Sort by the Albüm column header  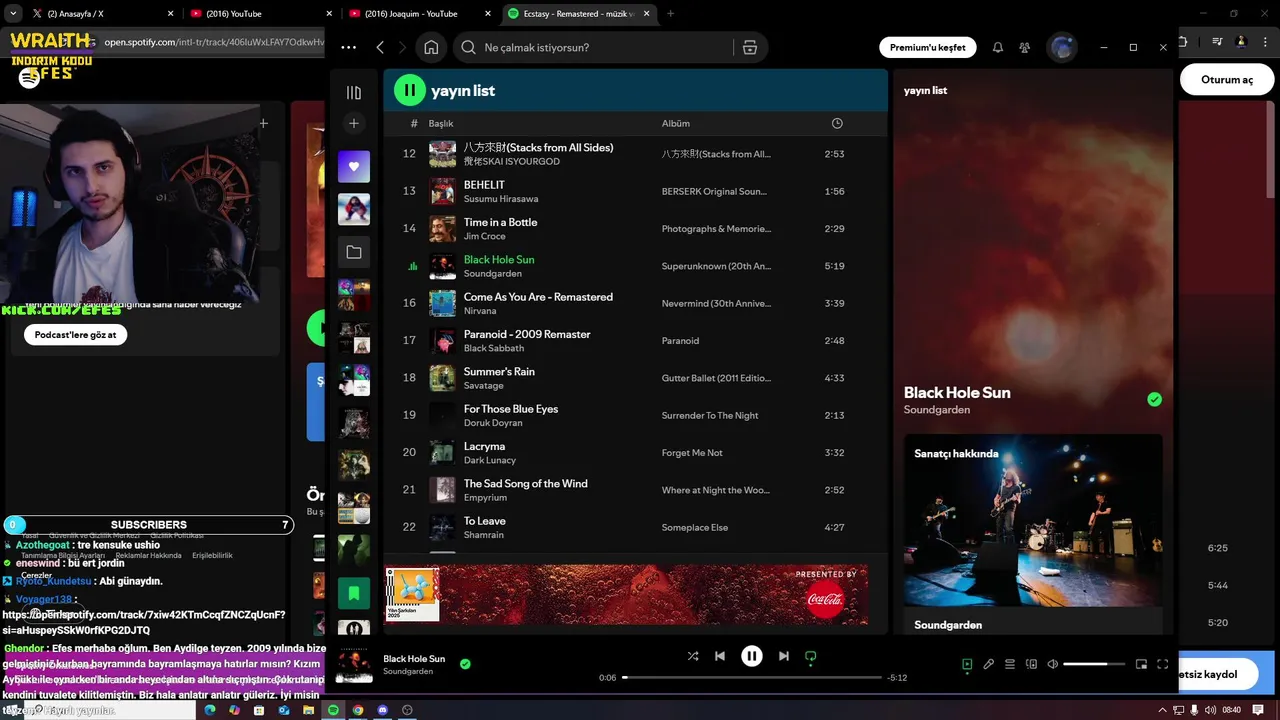676,123
